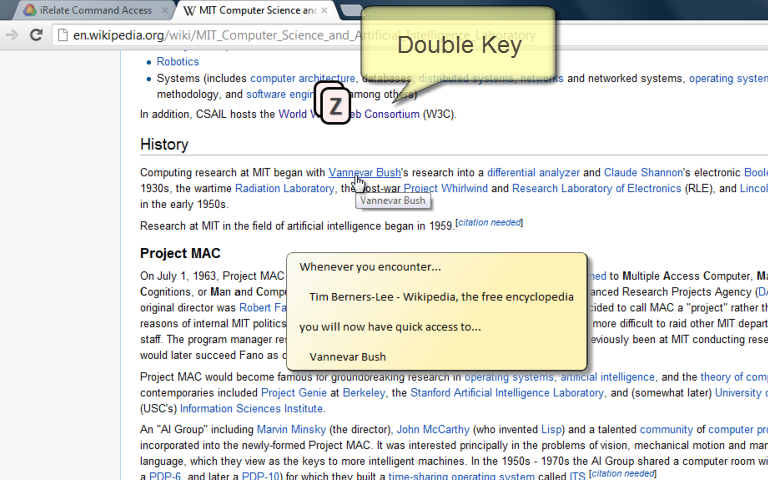
Task: Open the community link
Action: 666,430
